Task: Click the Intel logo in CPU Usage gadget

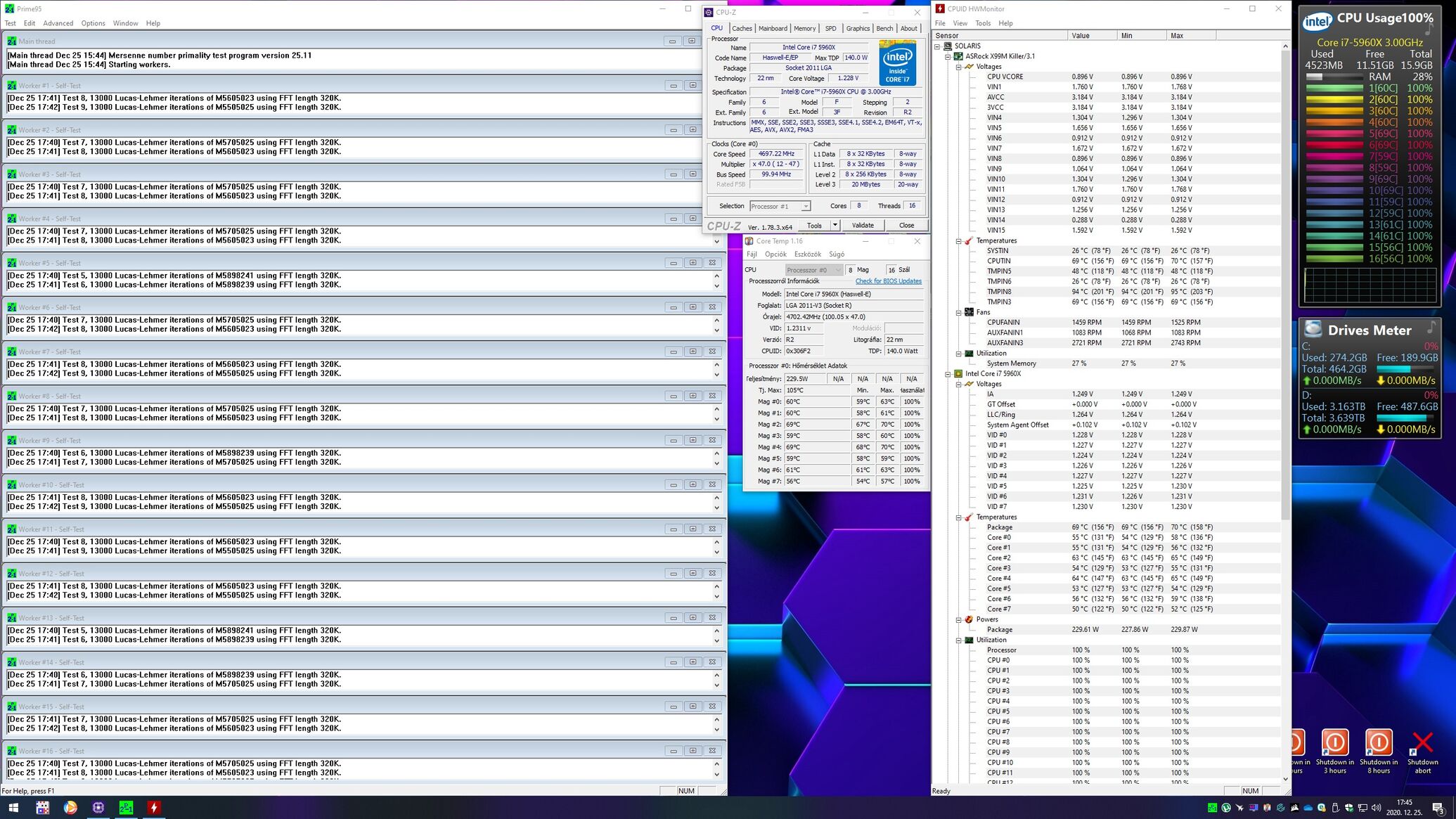Action: (1317, 22)
